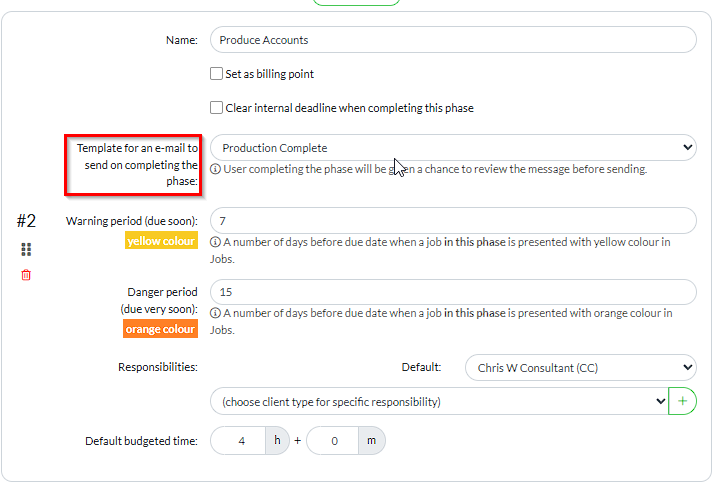Click the drag handle grid icon for phase #2
Screen dimensions: 718x485
point(27,249)
